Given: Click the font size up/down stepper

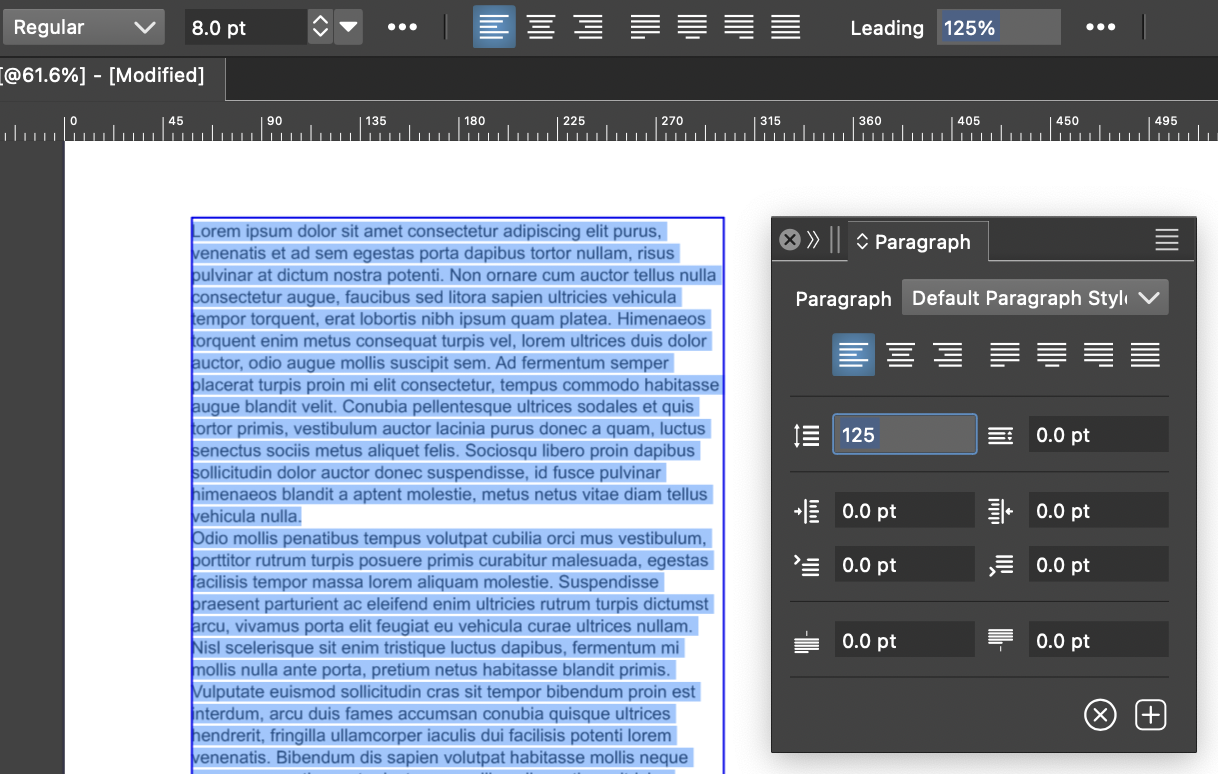Looking at the screenshot, I should point(320,27).
